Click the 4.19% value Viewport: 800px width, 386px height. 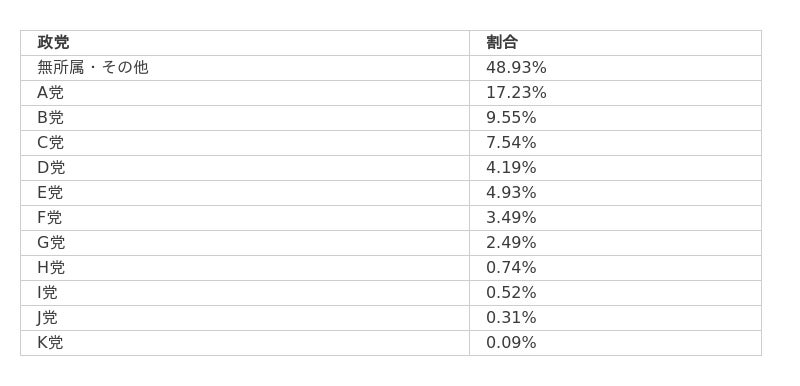(x=511, y=168)
